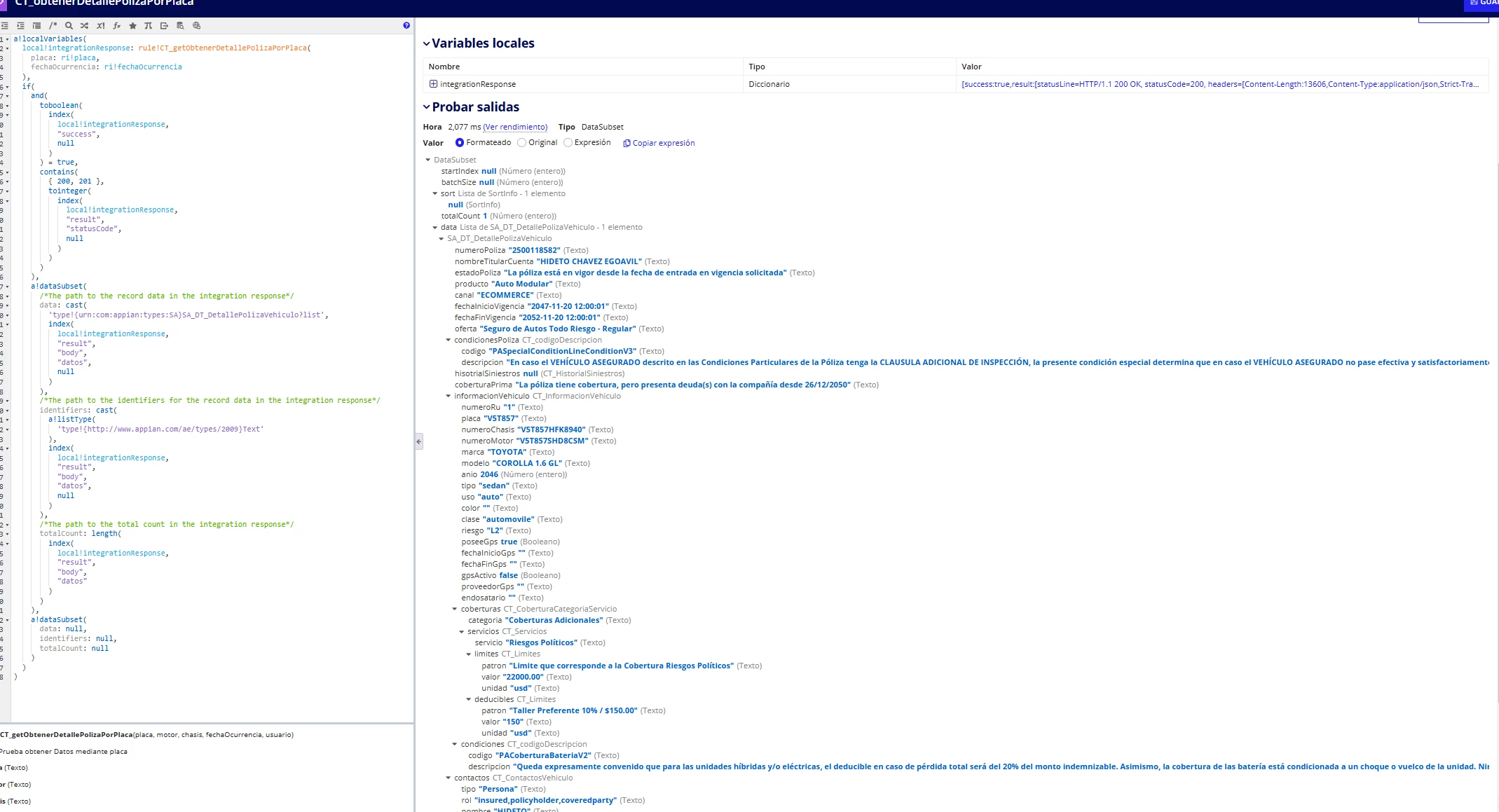The image size is (1499, 812).
Task: Click producto value "Auto Modular"
Action: coord(522,284)
